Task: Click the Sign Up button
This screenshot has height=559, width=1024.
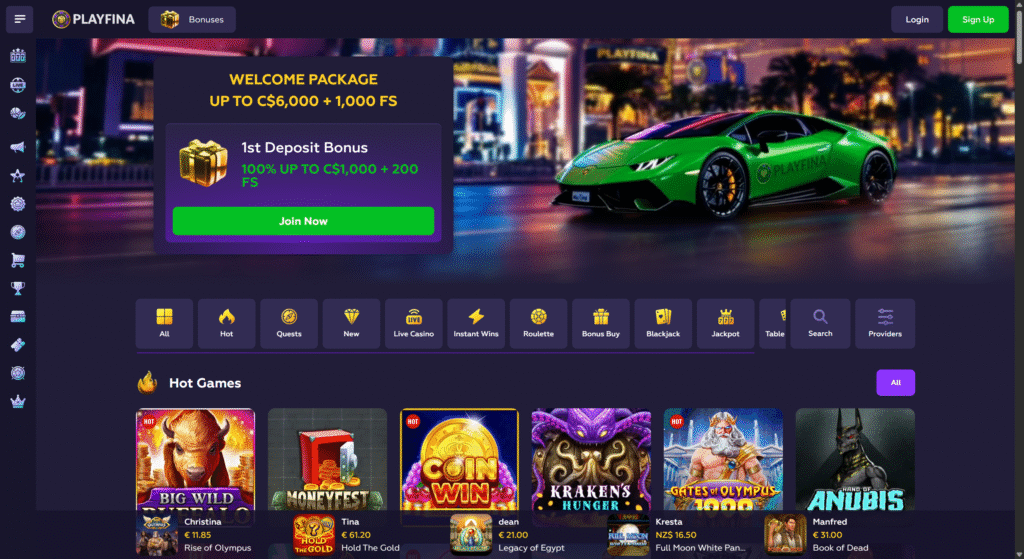Action: [x=978, y=20]
